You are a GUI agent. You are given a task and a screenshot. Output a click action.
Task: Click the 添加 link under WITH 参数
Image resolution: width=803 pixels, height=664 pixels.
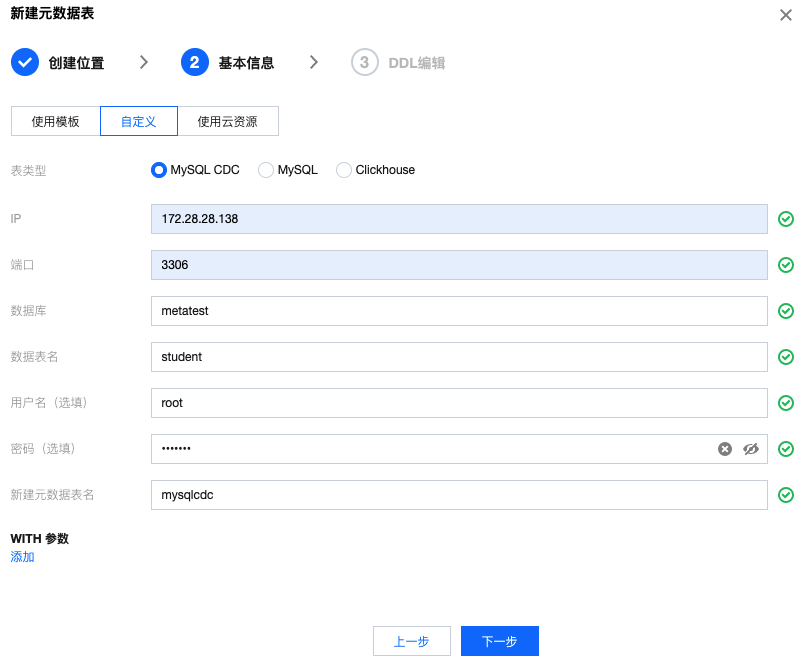23,557
